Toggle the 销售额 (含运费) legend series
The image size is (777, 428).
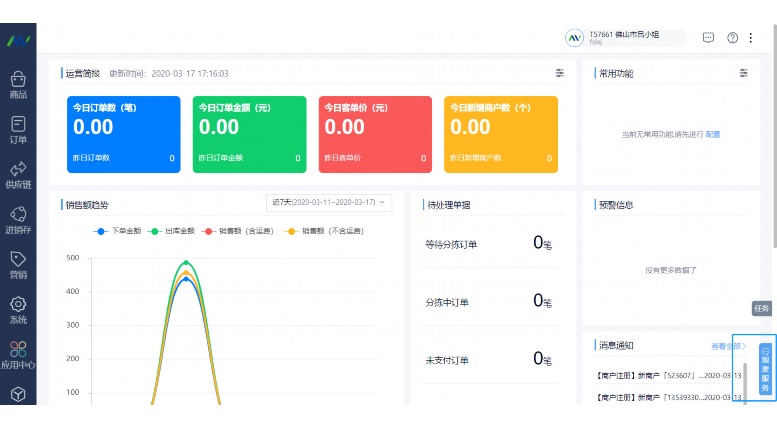pyautogui.click(x=237, y=231)
